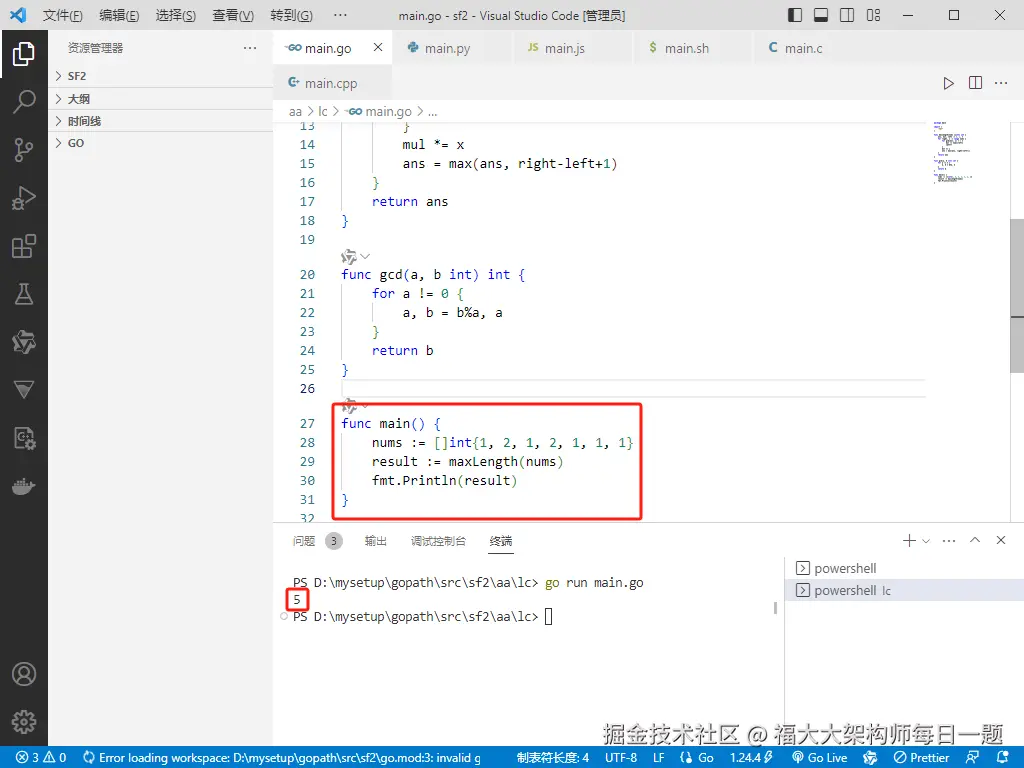Maximize the panel with up chevron
The height and width of the screenshot is (768, 1024).
click(975, 540)
